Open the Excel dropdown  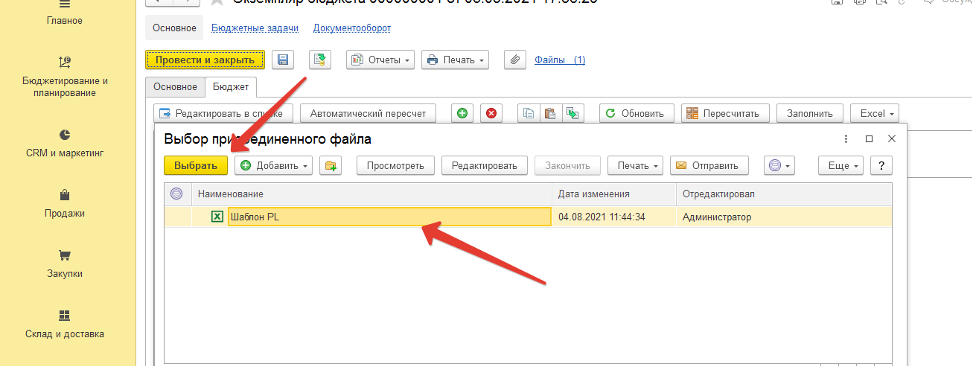[x=875, y=114]
